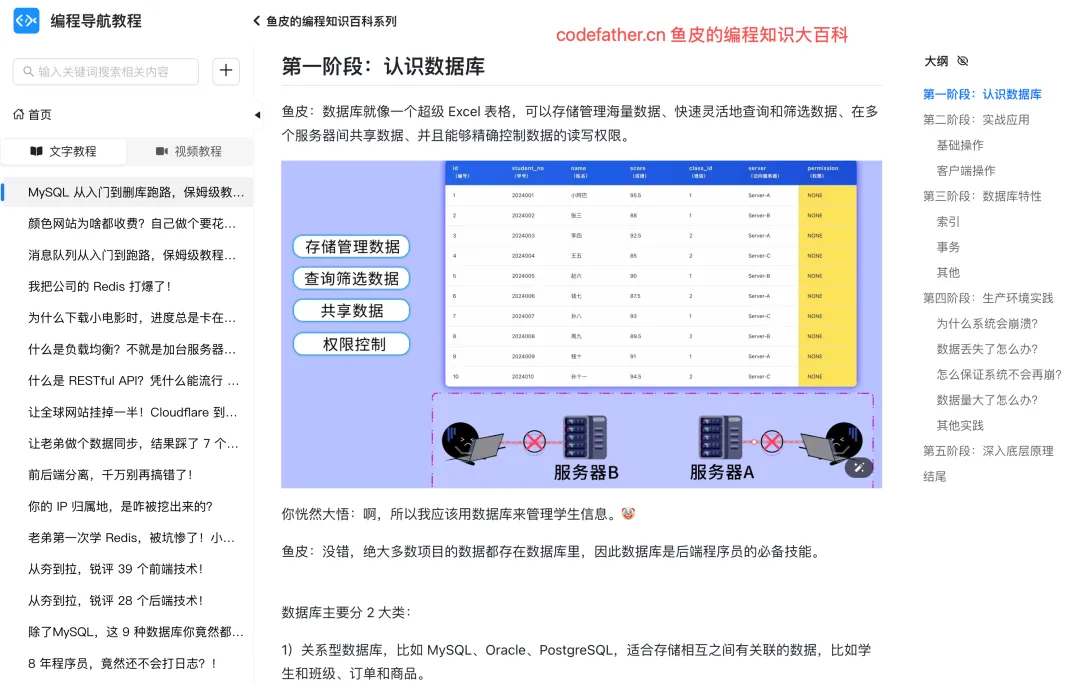Jump to outline 第二阶段：实战应用
Viewport: 1080px width, 684px height.
tap(976, 120)
